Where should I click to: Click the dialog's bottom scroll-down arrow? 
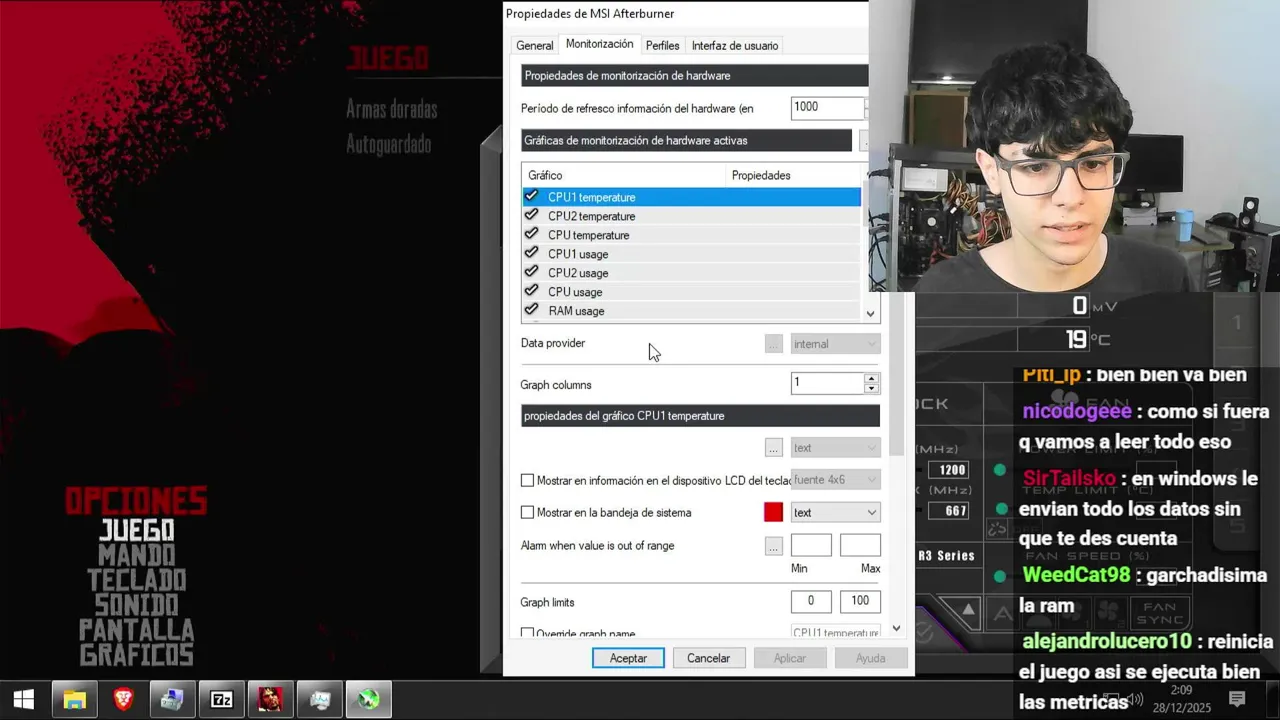pyautogui.click(x=896, y=628)
